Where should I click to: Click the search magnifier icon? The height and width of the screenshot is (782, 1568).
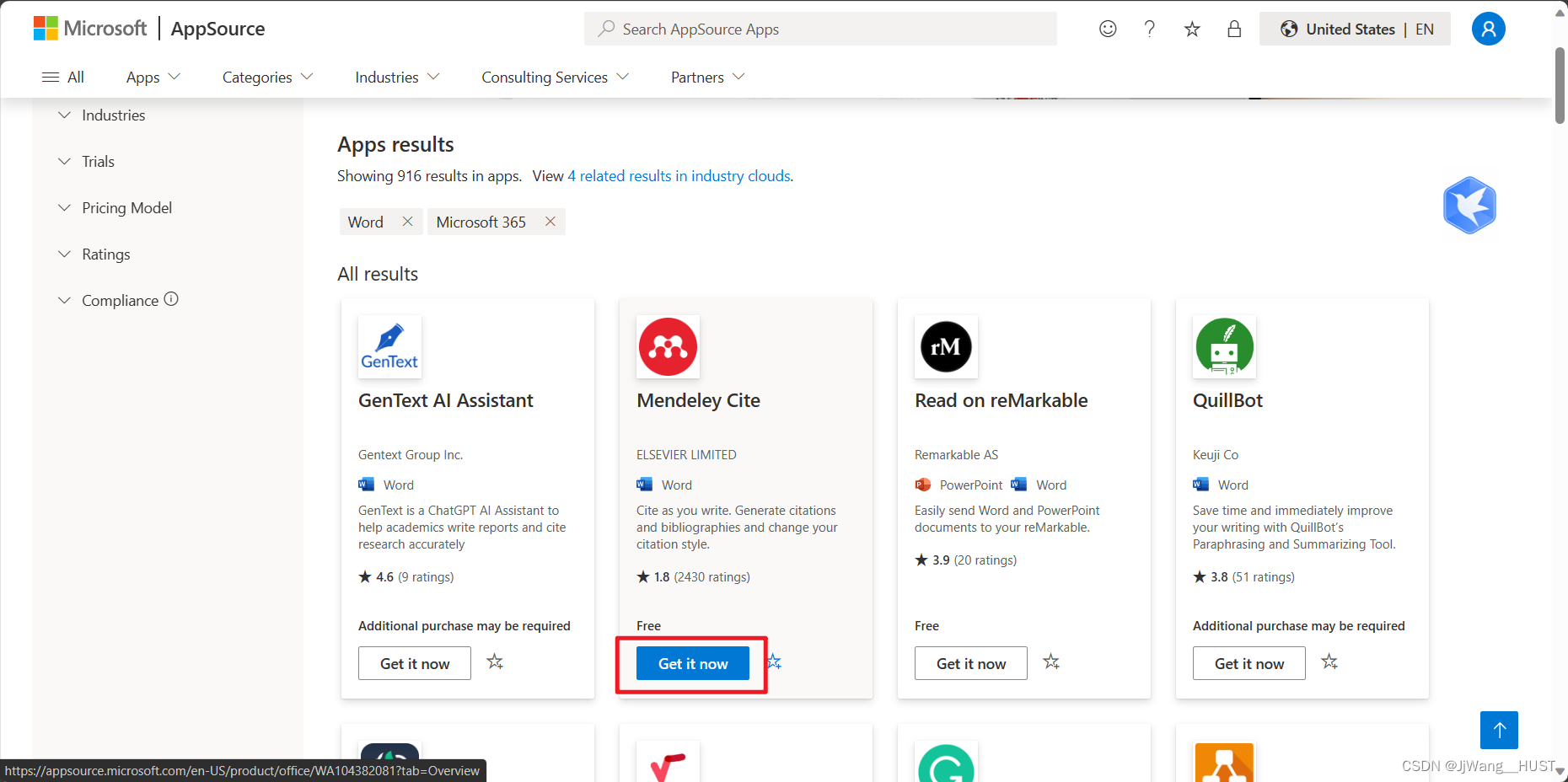click(606, 29)
